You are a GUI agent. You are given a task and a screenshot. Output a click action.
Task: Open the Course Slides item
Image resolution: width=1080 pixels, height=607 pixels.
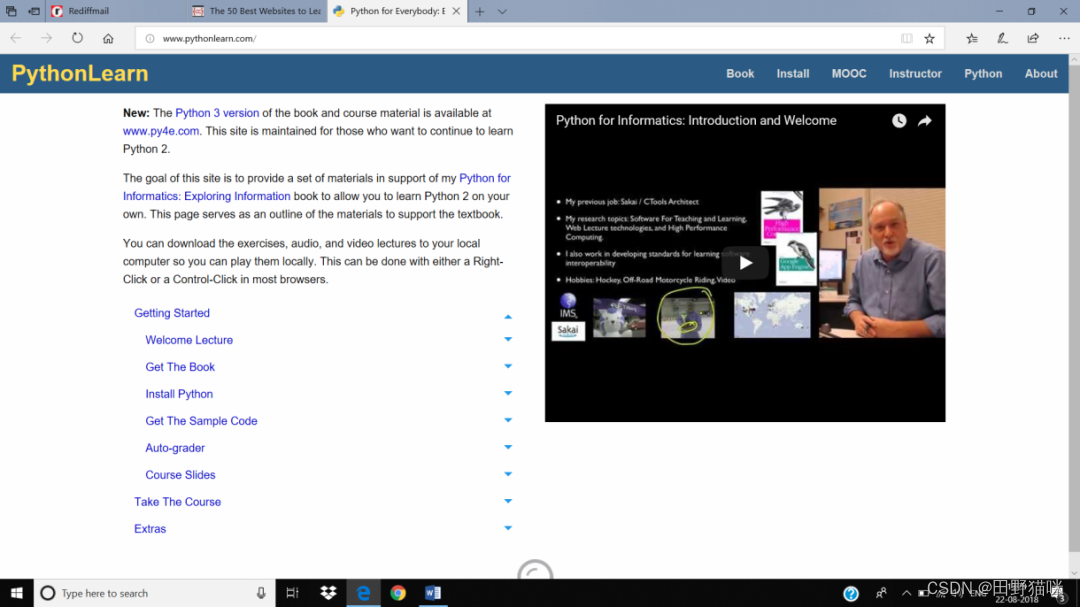[x=180, y=475]
